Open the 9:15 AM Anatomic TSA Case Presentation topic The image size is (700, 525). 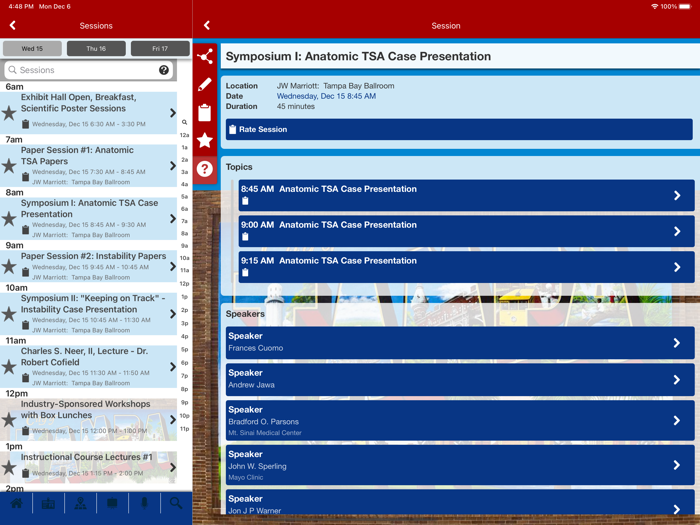tap(467, 267)
